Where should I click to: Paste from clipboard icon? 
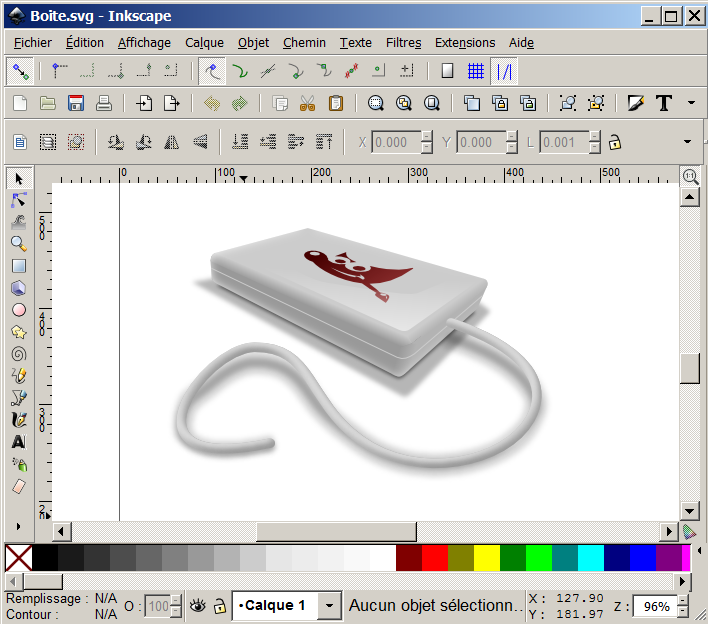[335, 103]
